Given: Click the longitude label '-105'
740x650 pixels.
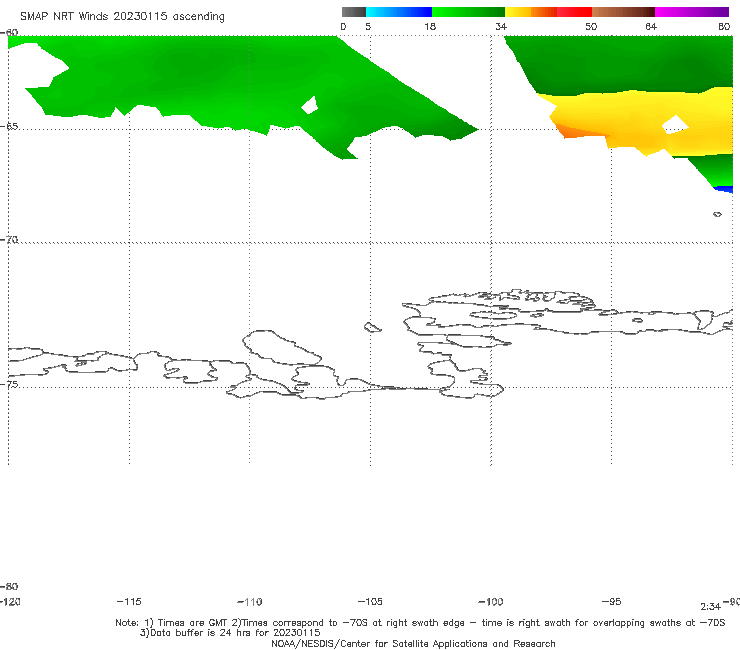Looking at the screenshot, I should 370,602.
